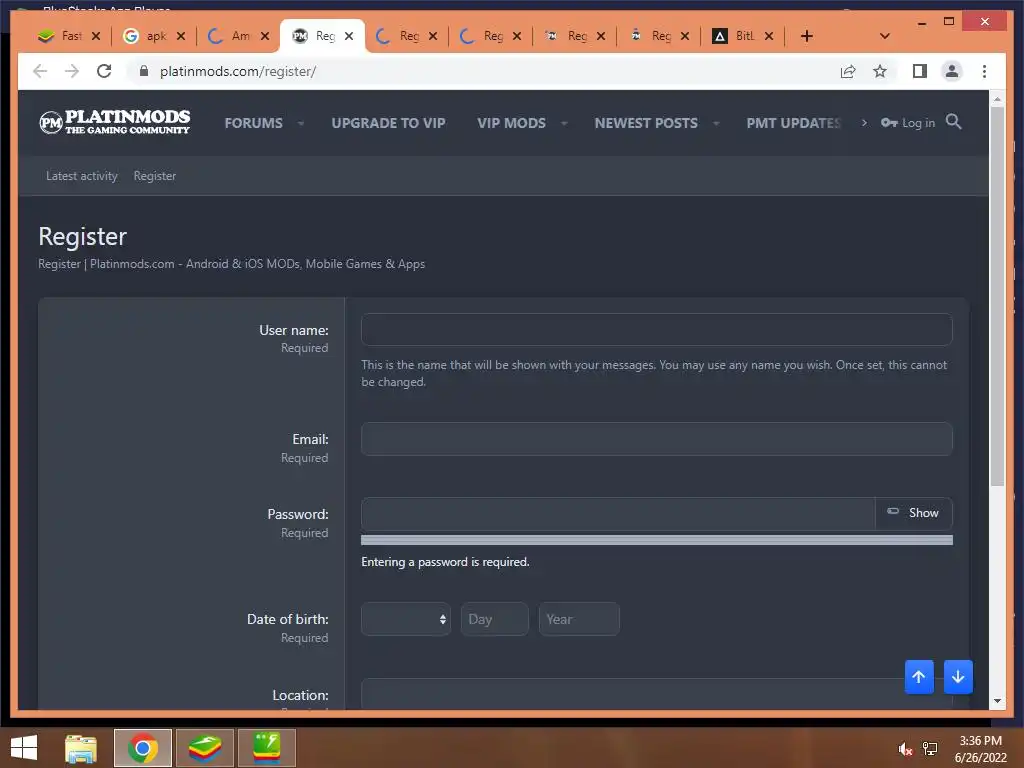Close the 'Am' browser tab
The height and width of the screenshot is (768, 1024).
[264, 36]
